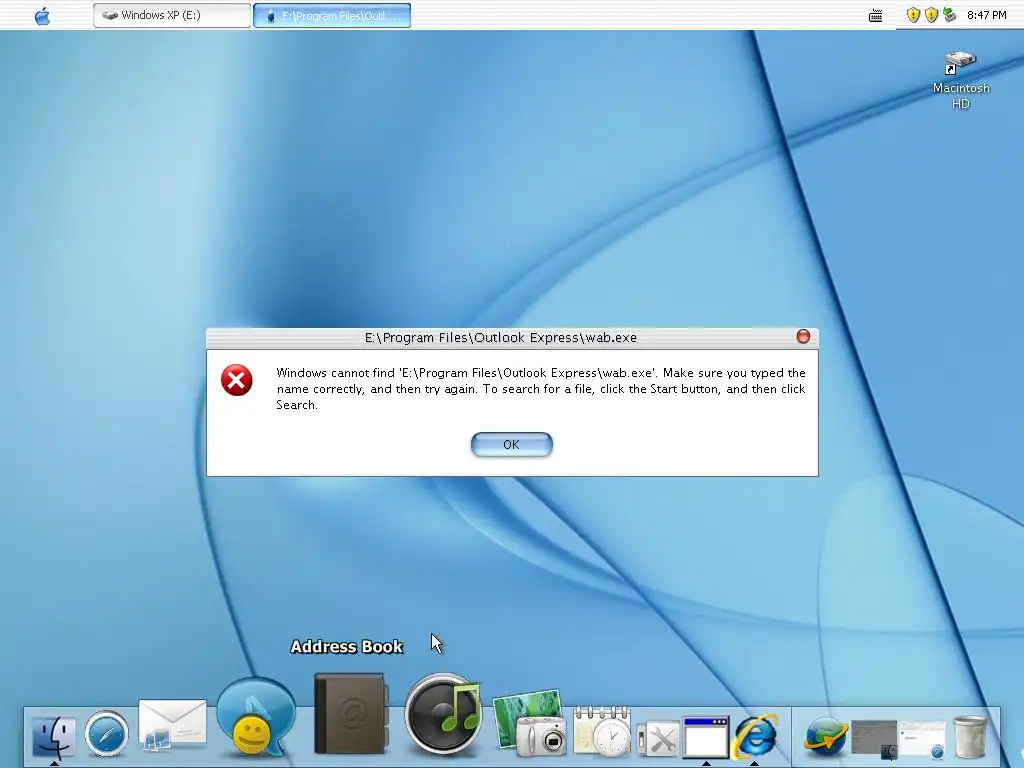Restore the white minimized window thumbnail in dock
1024x768 pixels.
pos(922,739)
